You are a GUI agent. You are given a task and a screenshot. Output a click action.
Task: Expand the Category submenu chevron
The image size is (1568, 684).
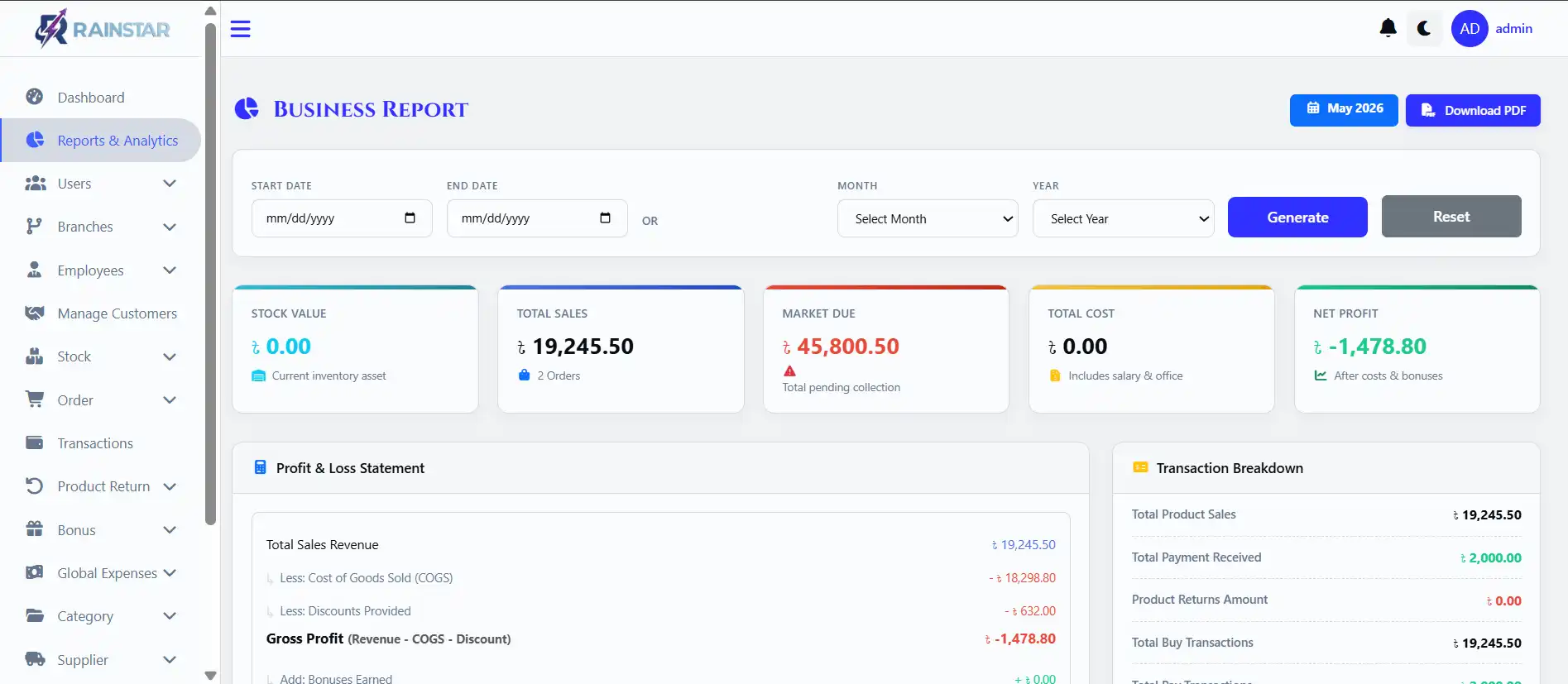170,616
